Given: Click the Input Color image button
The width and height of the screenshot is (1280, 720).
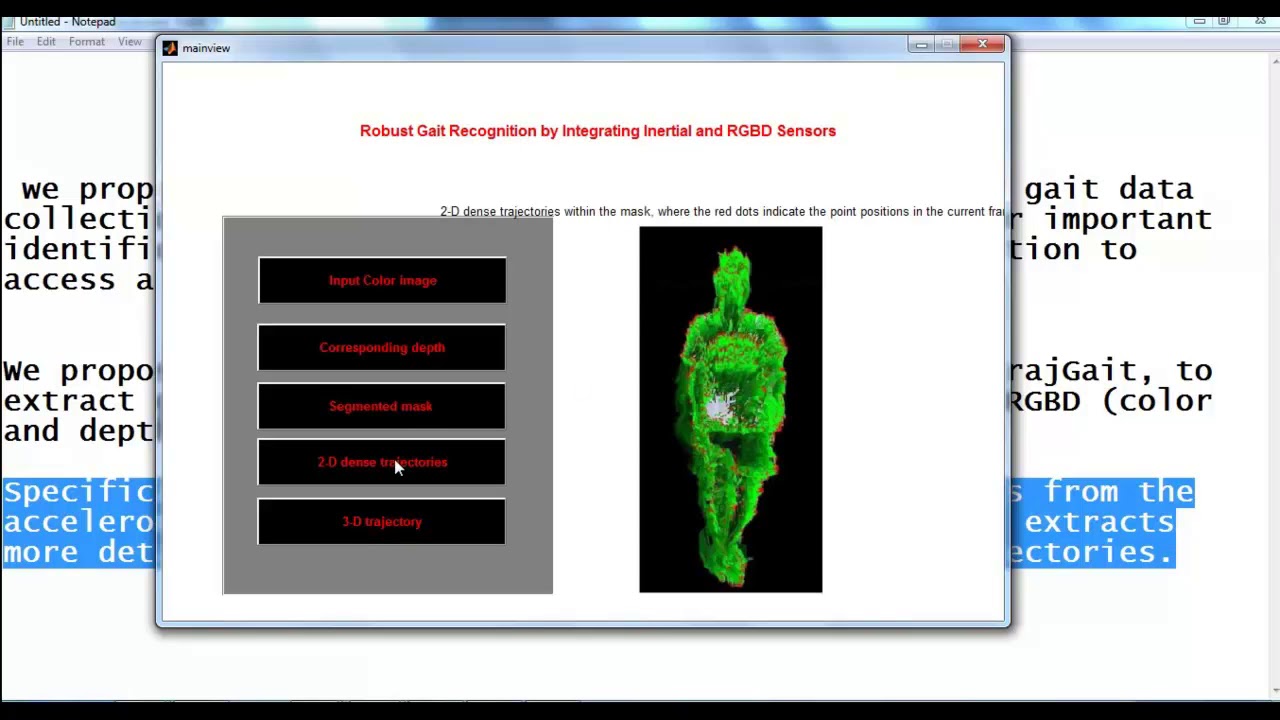Looking at the screenshot, I should [382, 280].
